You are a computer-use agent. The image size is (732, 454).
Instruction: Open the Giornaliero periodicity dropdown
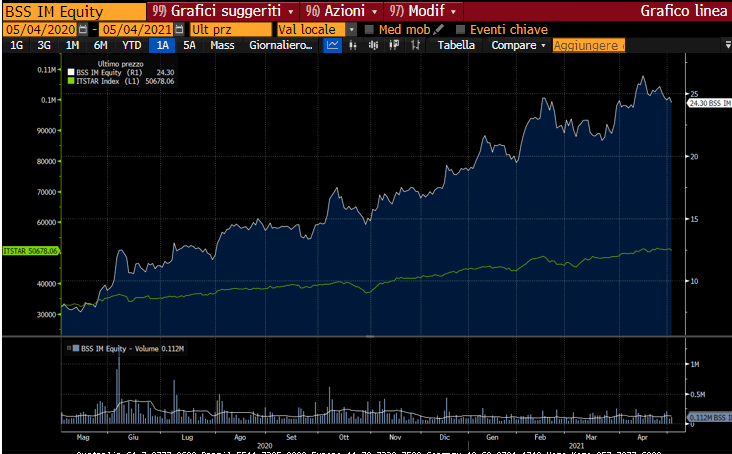click(281, 45)
